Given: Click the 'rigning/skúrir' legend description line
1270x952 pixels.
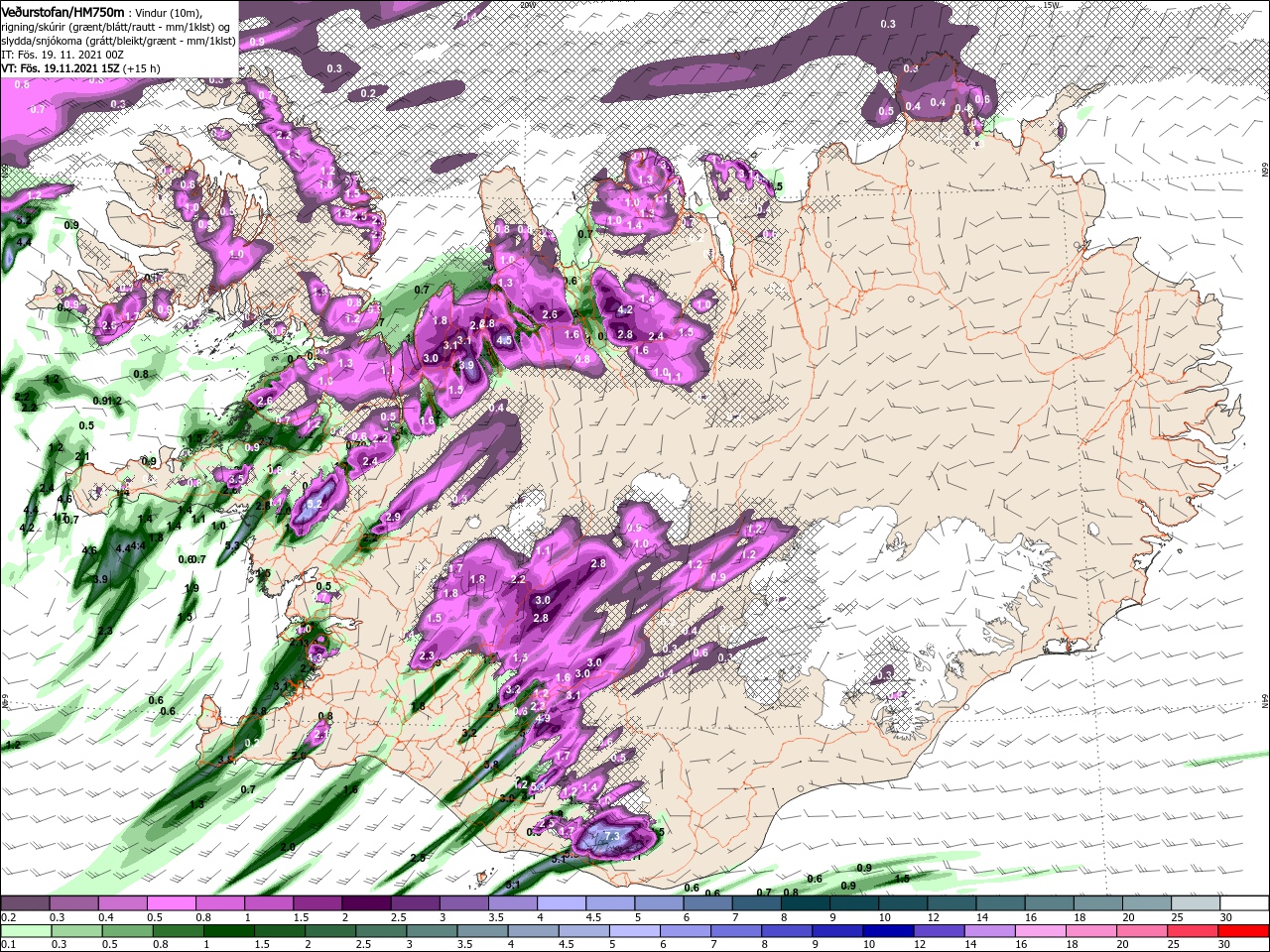Looking at the screenshot, I should (x=117, y=26).
